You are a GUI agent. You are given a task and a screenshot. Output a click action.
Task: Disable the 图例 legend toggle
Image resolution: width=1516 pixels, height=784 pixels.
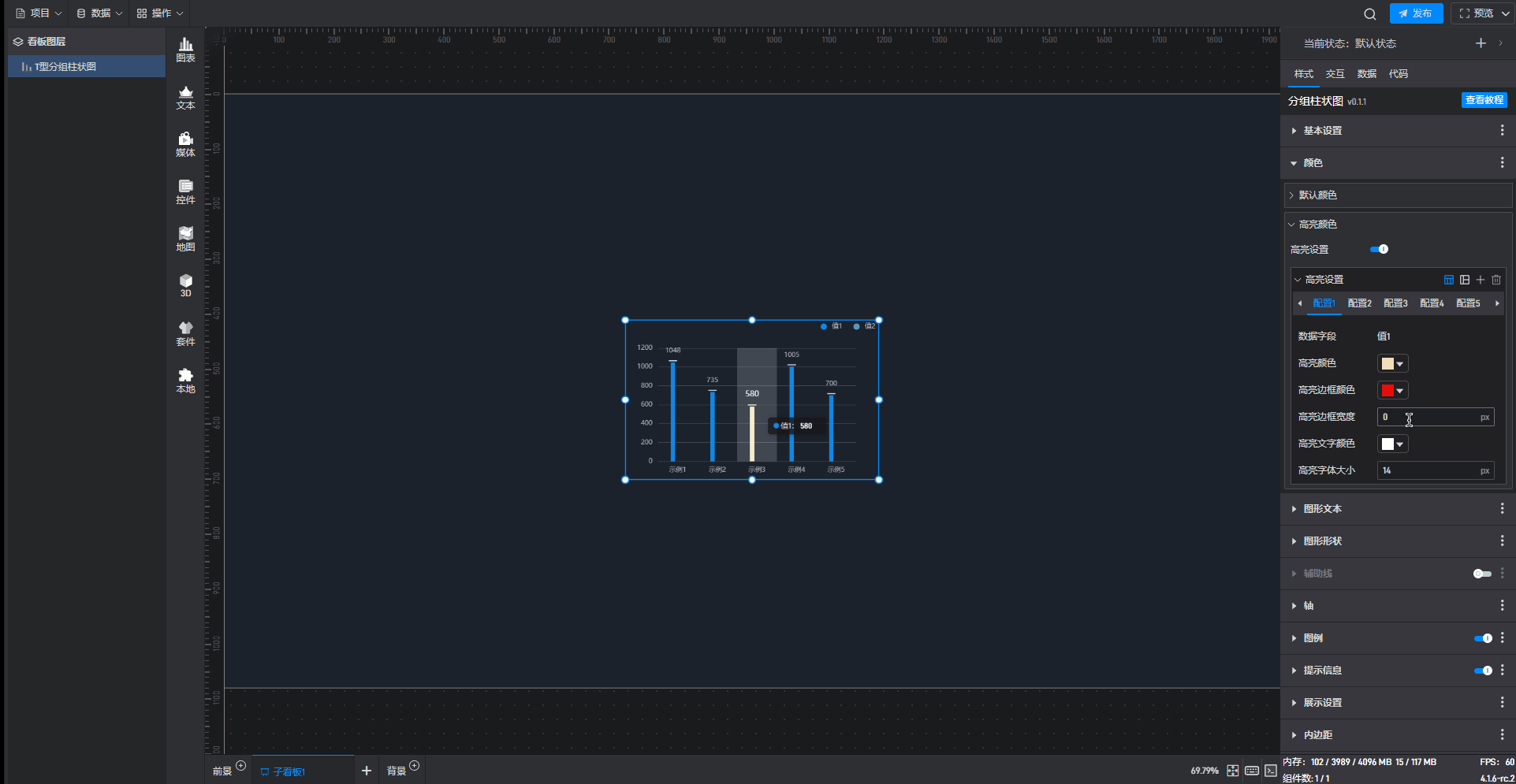tap(1482, 638)
